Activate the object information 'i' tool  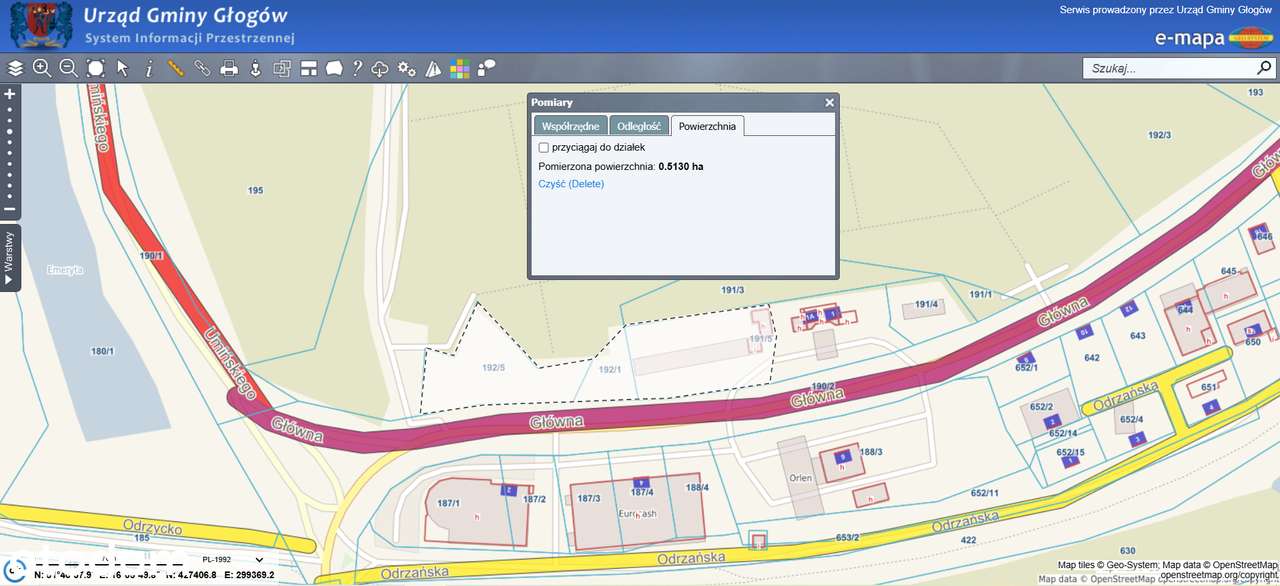tap(149, 68)
